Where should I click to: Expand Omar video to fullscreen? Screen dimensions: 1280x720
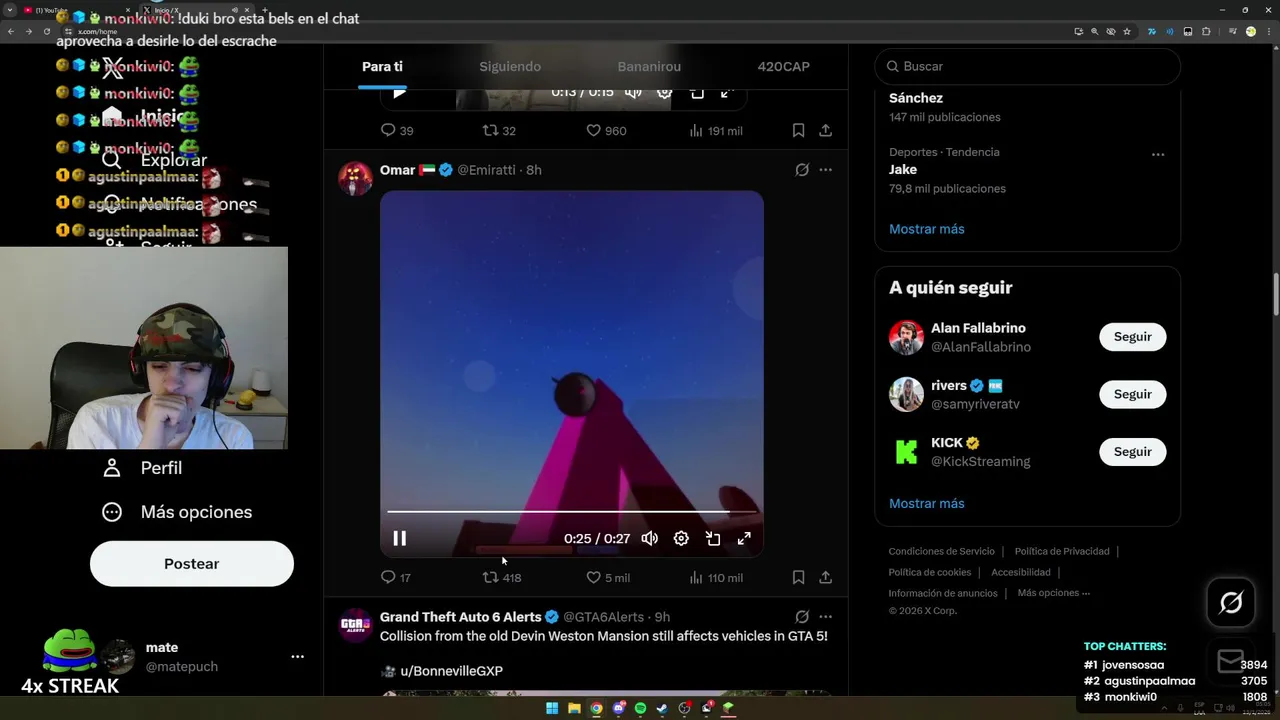(x=744, y=539)
